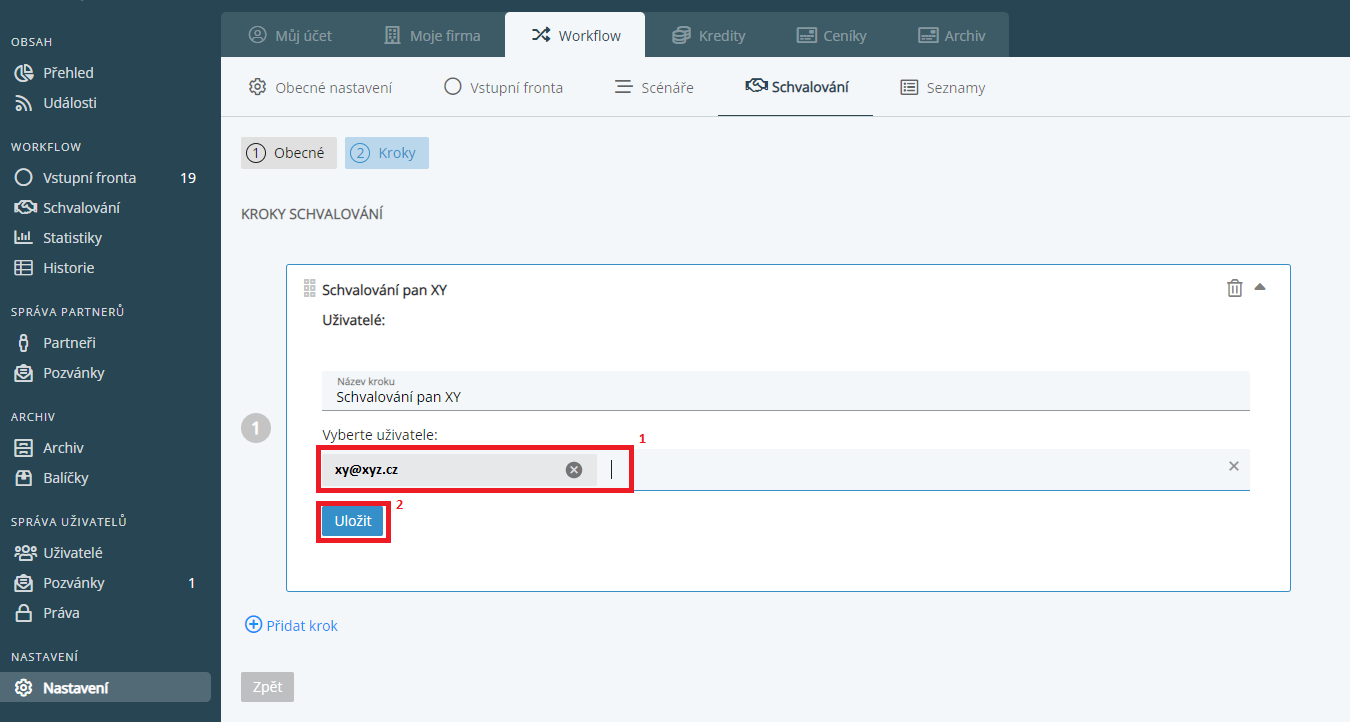Add a new step via Přidat krok
Screen dimensions: 1350x722
tap(292, 625)
